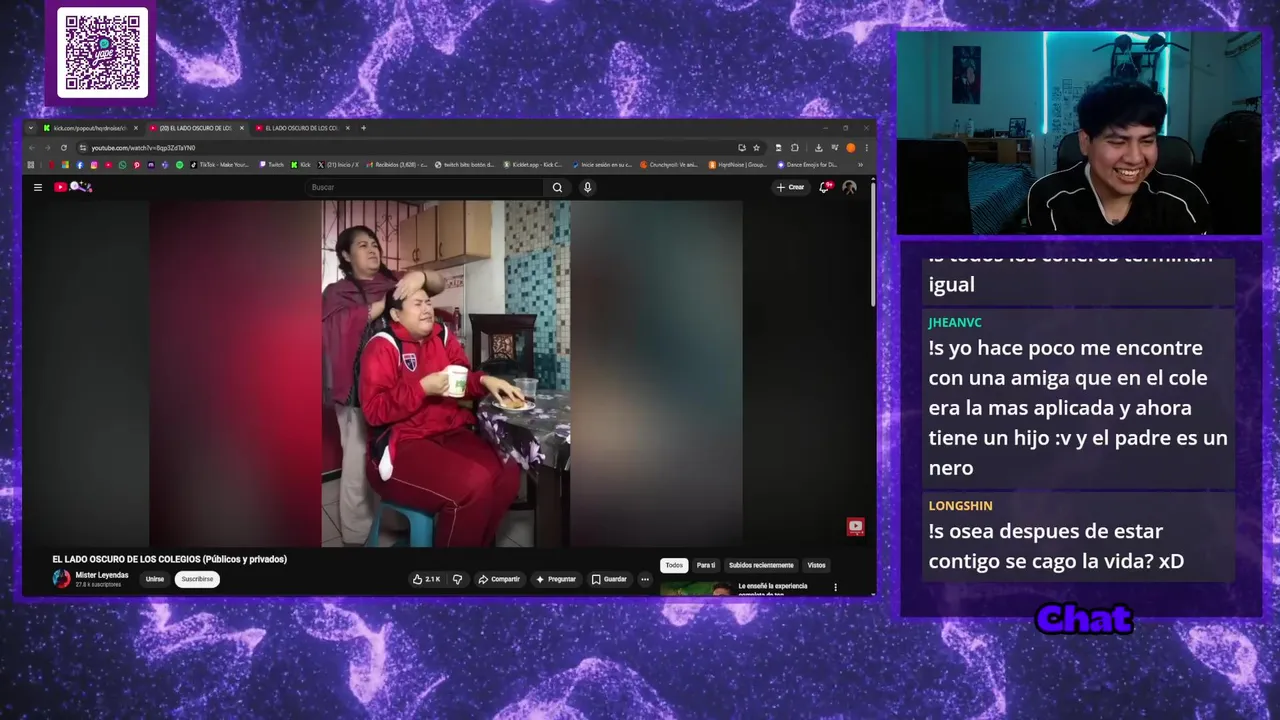Switch to the kick.com popout tab
This screenshot has width=1280, height=720.
[91, 128]
